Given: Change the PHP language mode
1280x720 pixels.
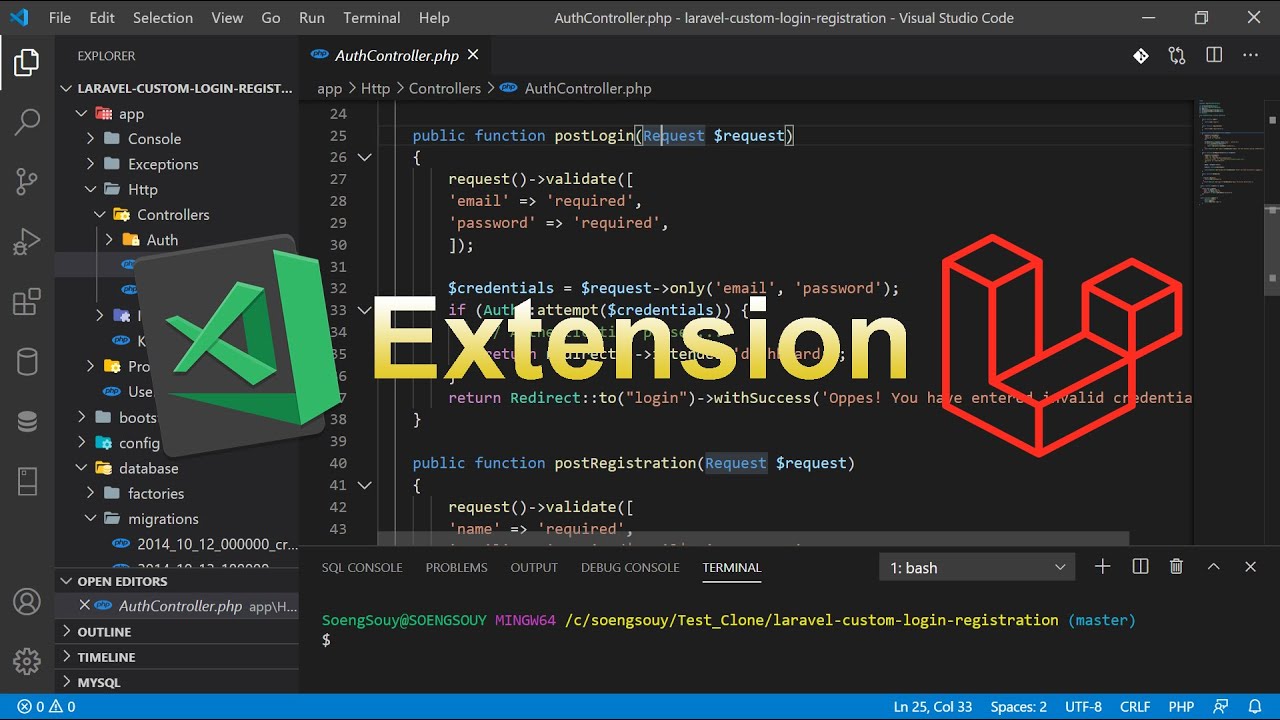Looking at the screenshot, I should pyautogui.click(x=1181, y=707).
